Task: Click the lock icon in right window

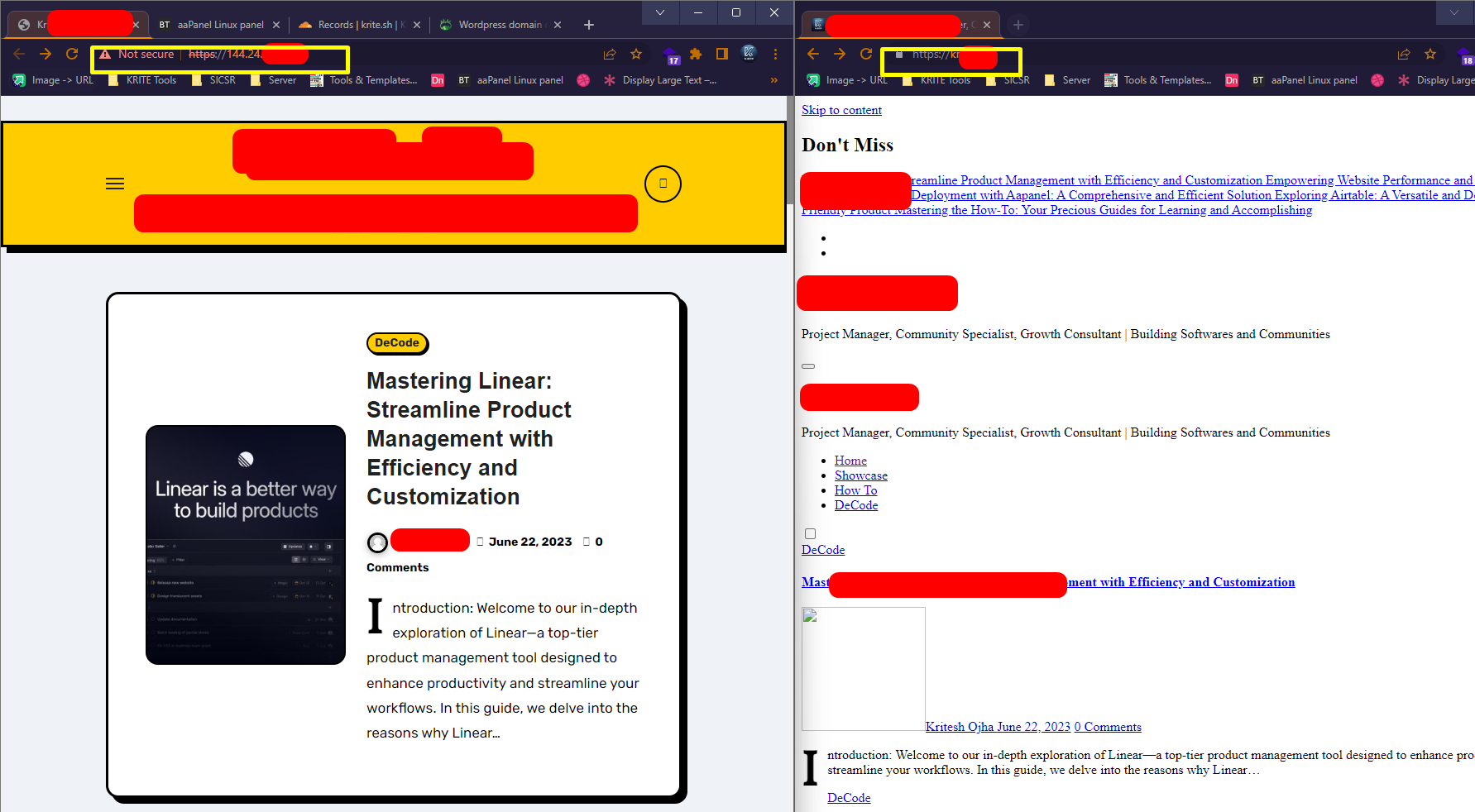Action: 899,55
